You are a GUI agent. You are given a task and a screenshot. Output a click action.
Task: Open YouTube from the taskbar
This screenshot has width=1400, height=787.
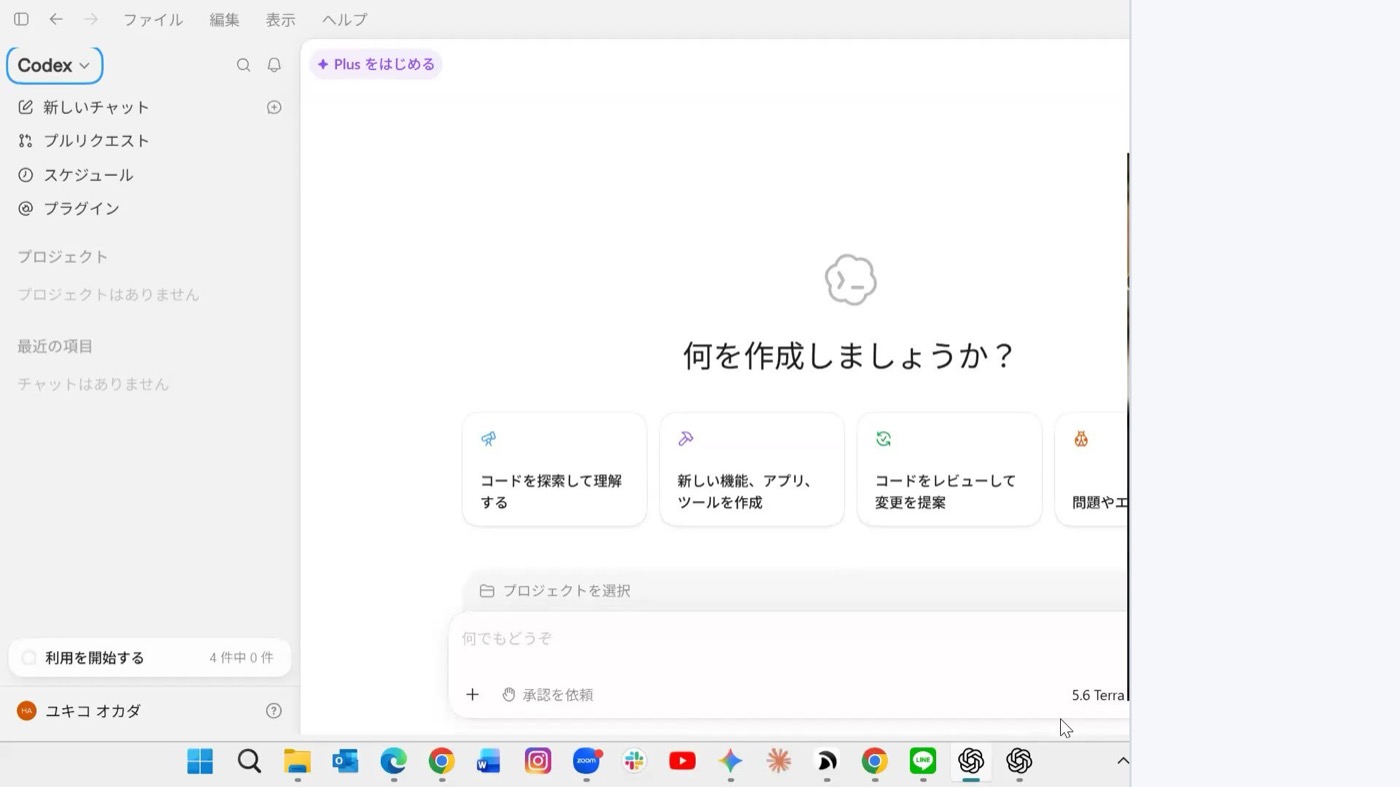(x=682, y=762)
